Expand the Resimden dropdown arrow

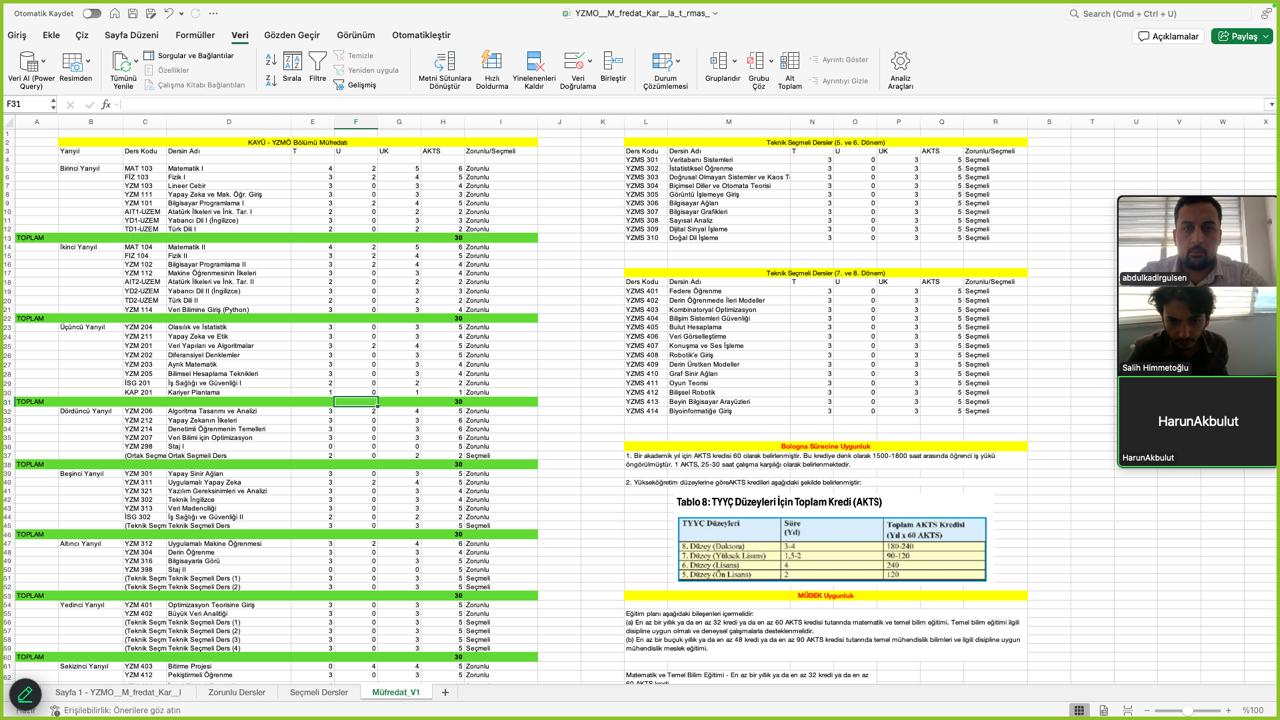(90, 63)
